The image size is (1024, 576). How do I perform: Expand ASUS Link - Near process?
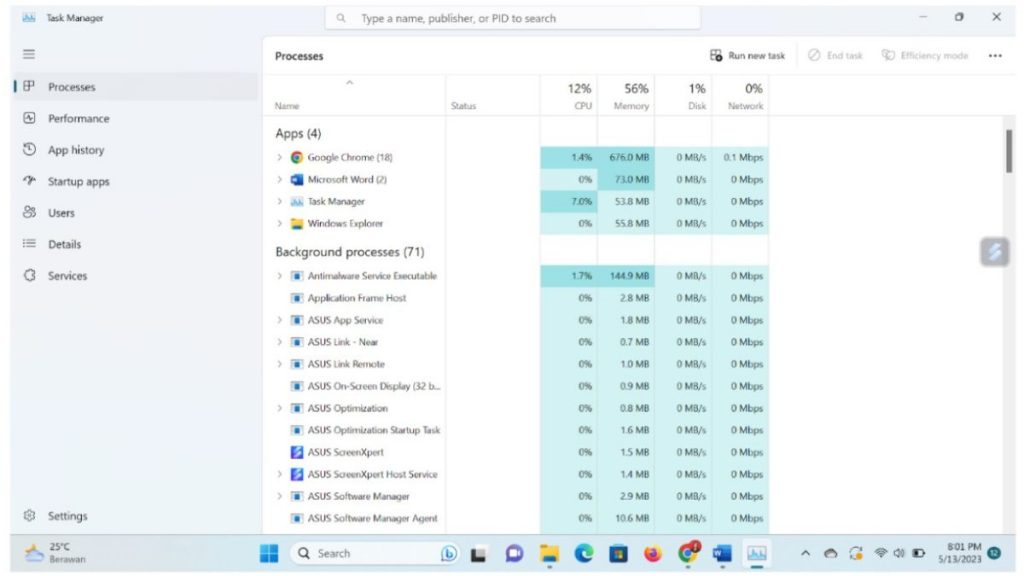click(x=280, y=342)
